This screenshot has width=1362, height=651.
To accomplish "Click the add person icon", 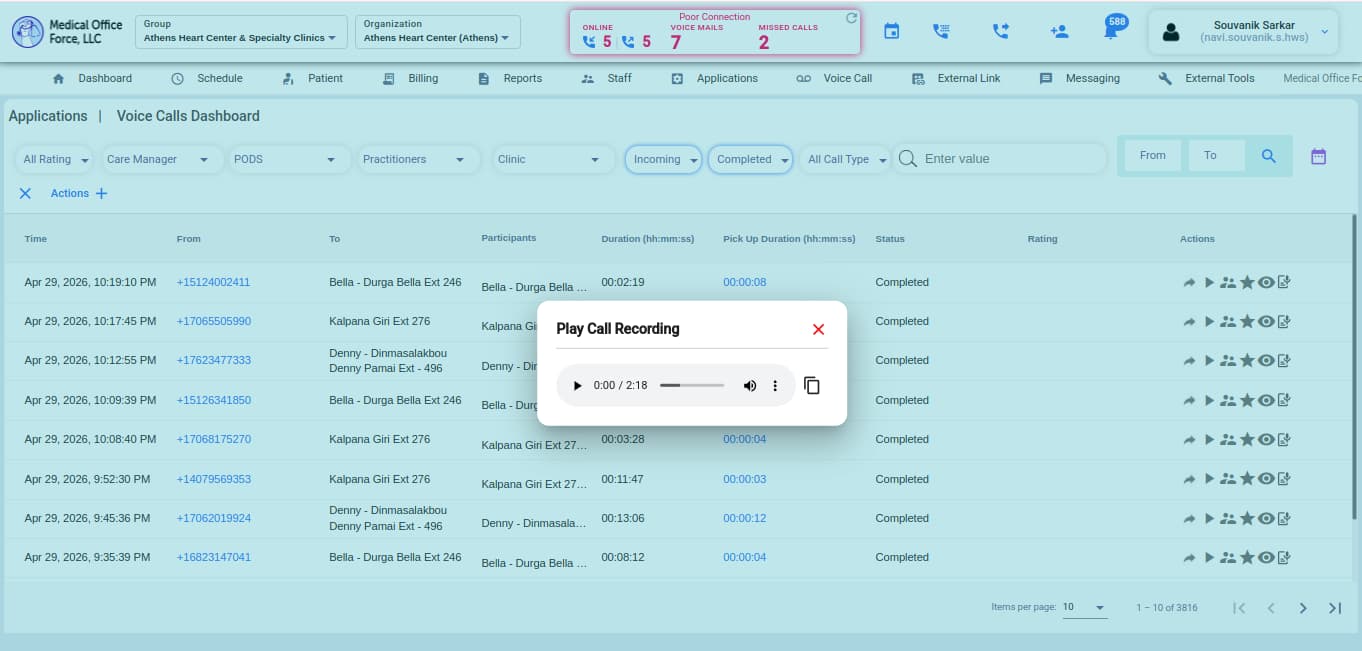I will [x=1060, y=32].
